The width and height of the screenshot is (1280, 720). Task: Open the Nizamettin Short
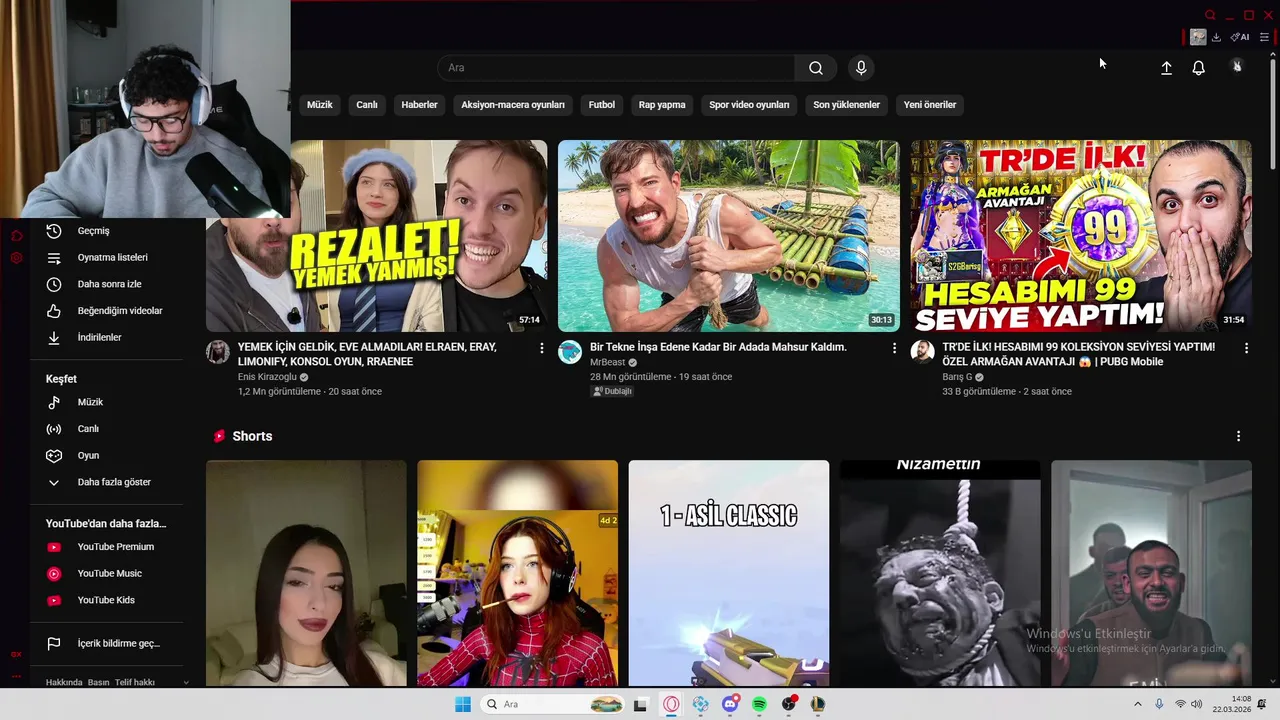coord(940,573)
